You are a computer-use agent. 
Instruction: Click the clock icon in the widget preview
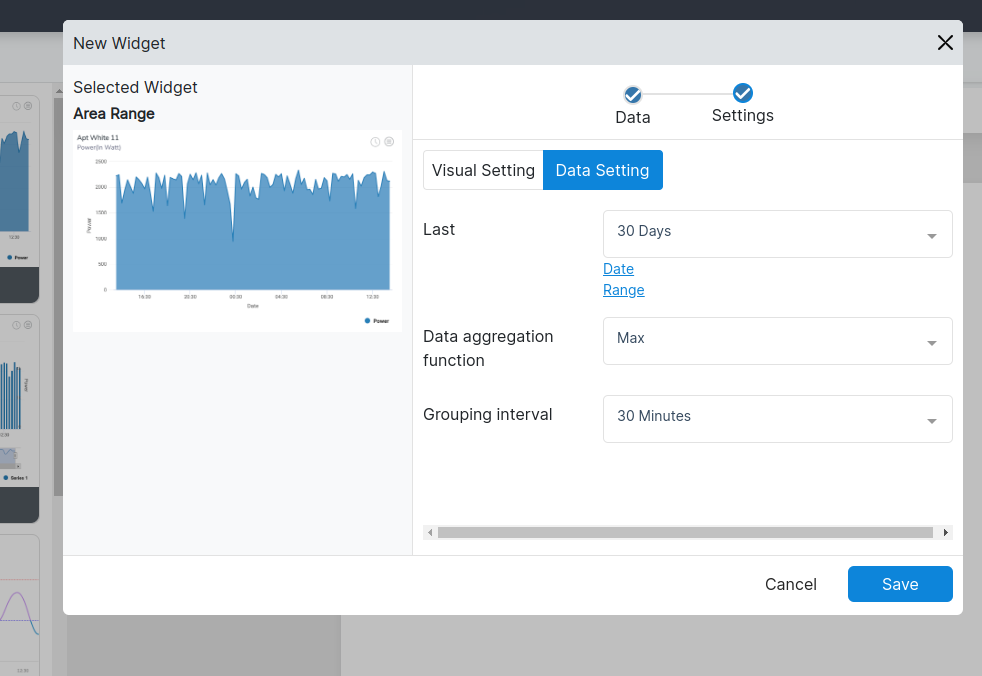pos(375,142)
